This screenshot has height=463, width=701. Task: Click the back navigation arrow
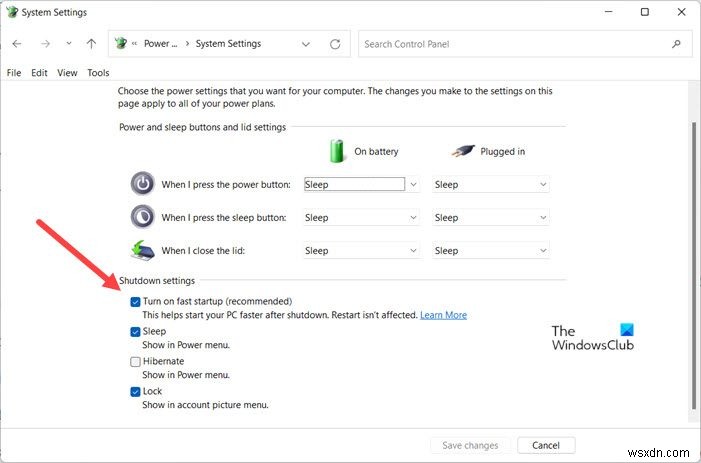[17, 44]
